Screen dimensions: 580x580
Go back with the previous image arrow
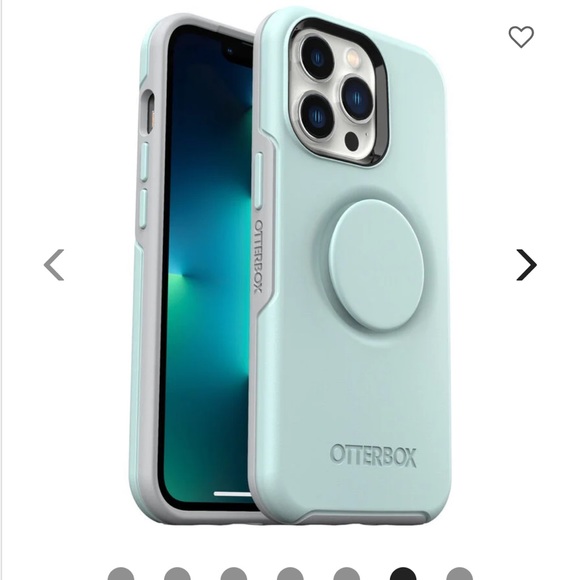pos(54,265)
